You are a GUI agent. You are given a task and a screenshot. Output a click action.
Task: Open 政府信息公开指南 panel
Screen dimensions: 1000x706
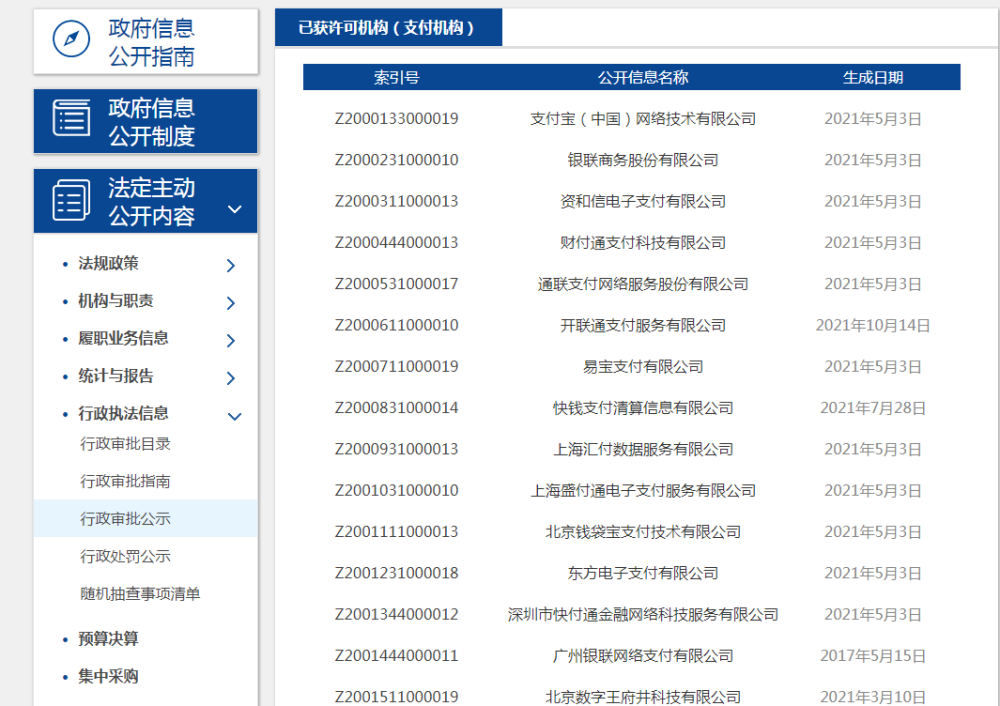(145, 41)
